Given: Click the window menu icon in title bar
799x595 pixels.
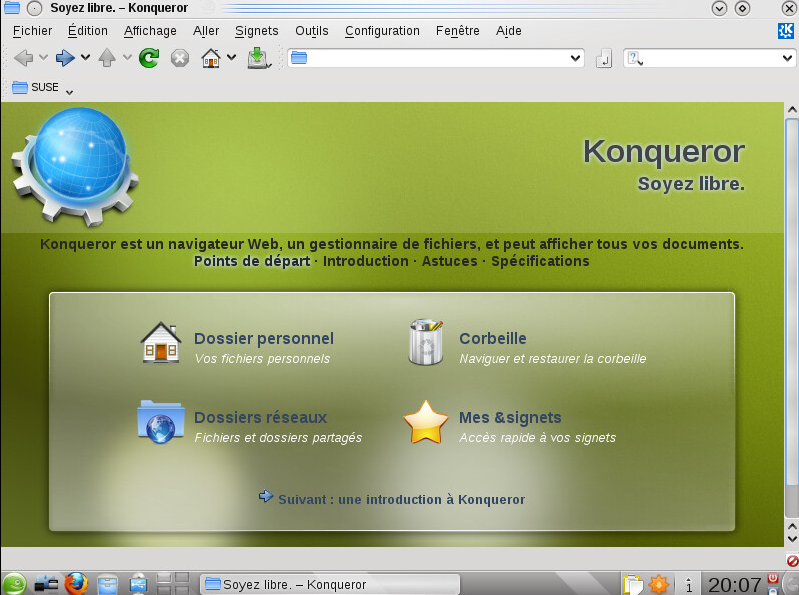Looking at the screenshot, I should (12, 8).
